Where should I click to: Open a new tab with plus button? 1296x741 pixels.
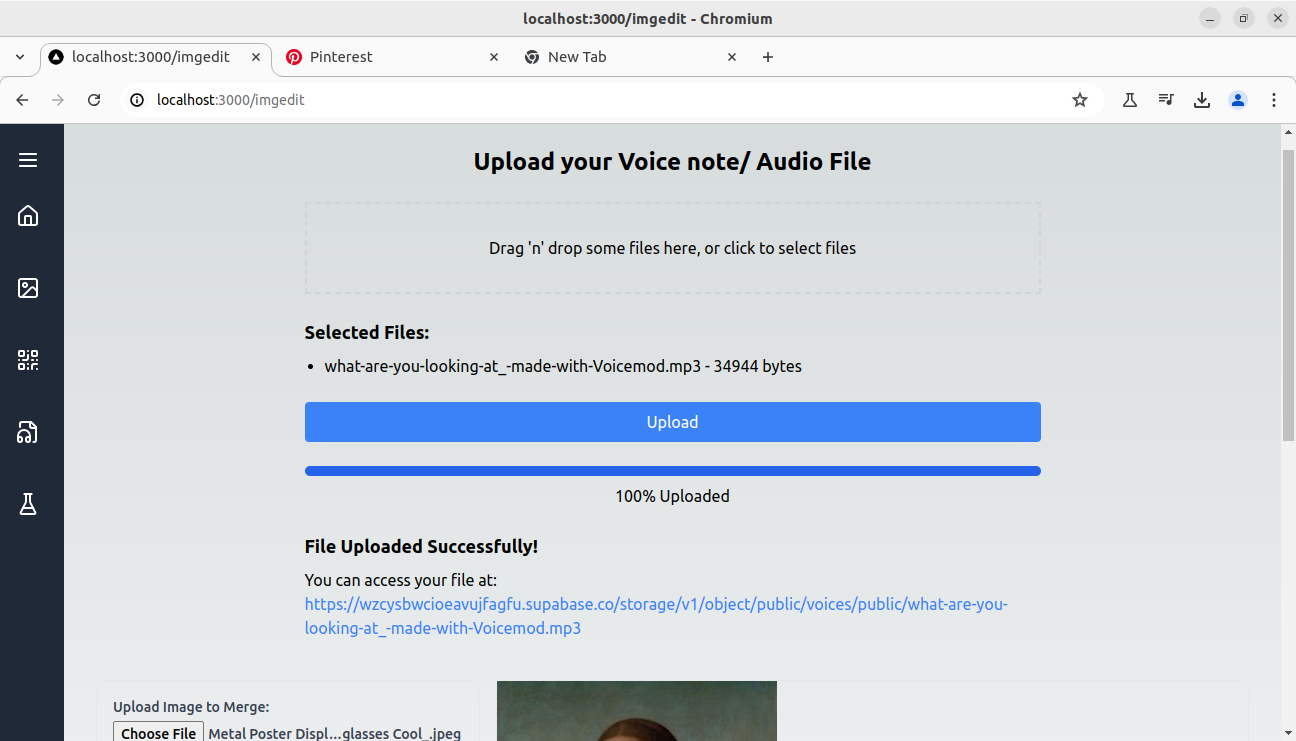tap(768, 57)
